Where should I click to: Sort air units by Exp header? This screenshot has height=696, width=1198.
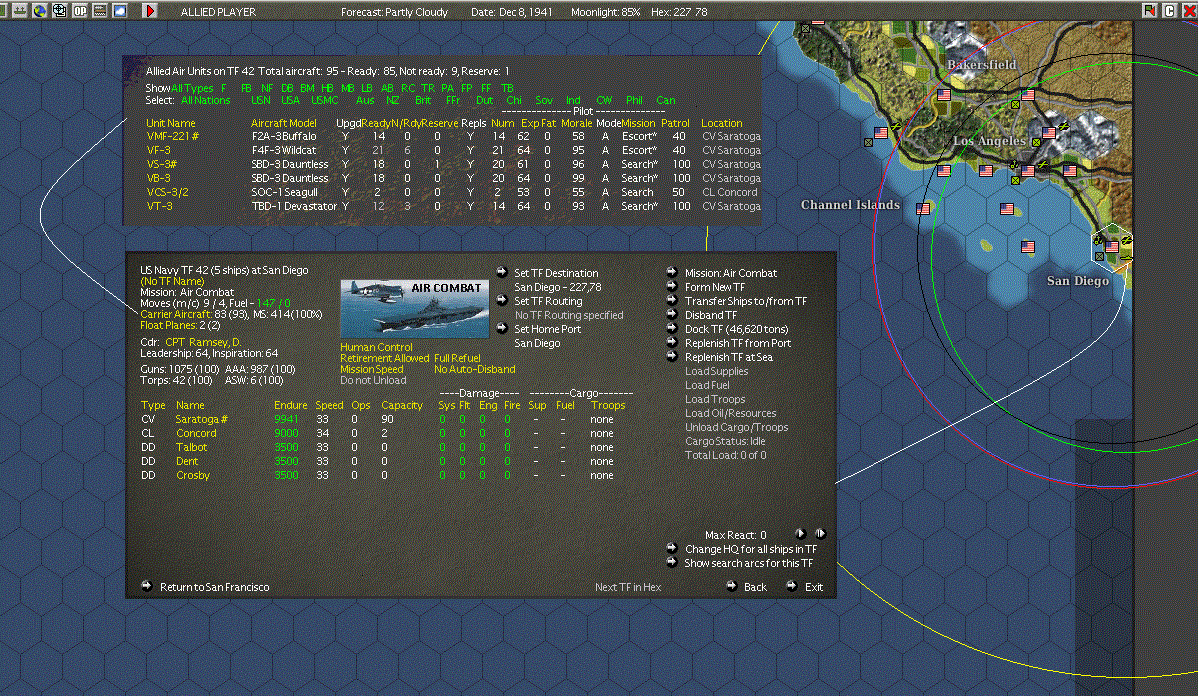pos(529,123)
